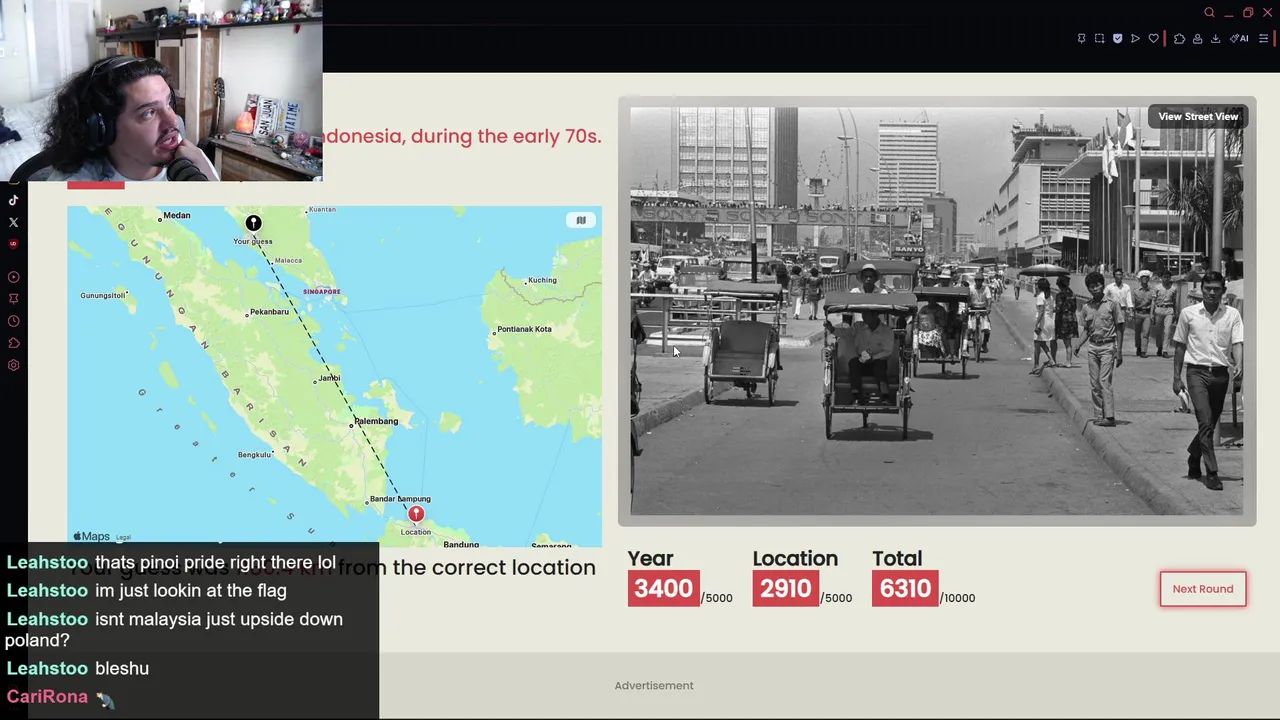Click the Year score 3400
Image resolution: width=1280 pixels, height=720 pixels.
[663, 589]
